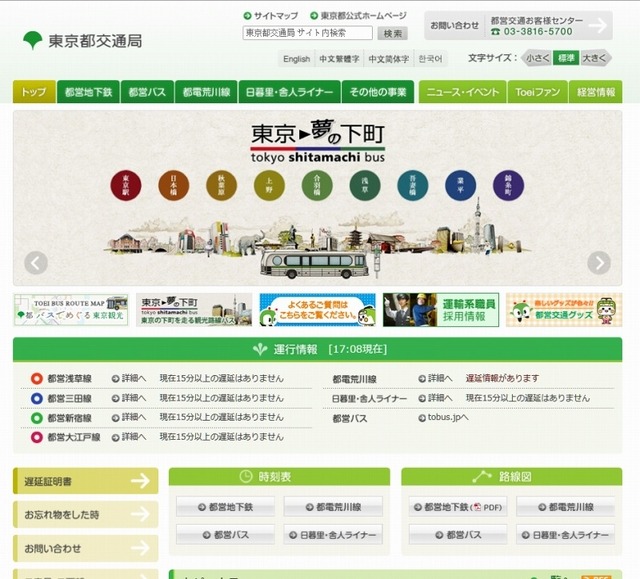Click the yellow 上野 circle in banner
Screen dimensions: 640x579
point(269,185)
